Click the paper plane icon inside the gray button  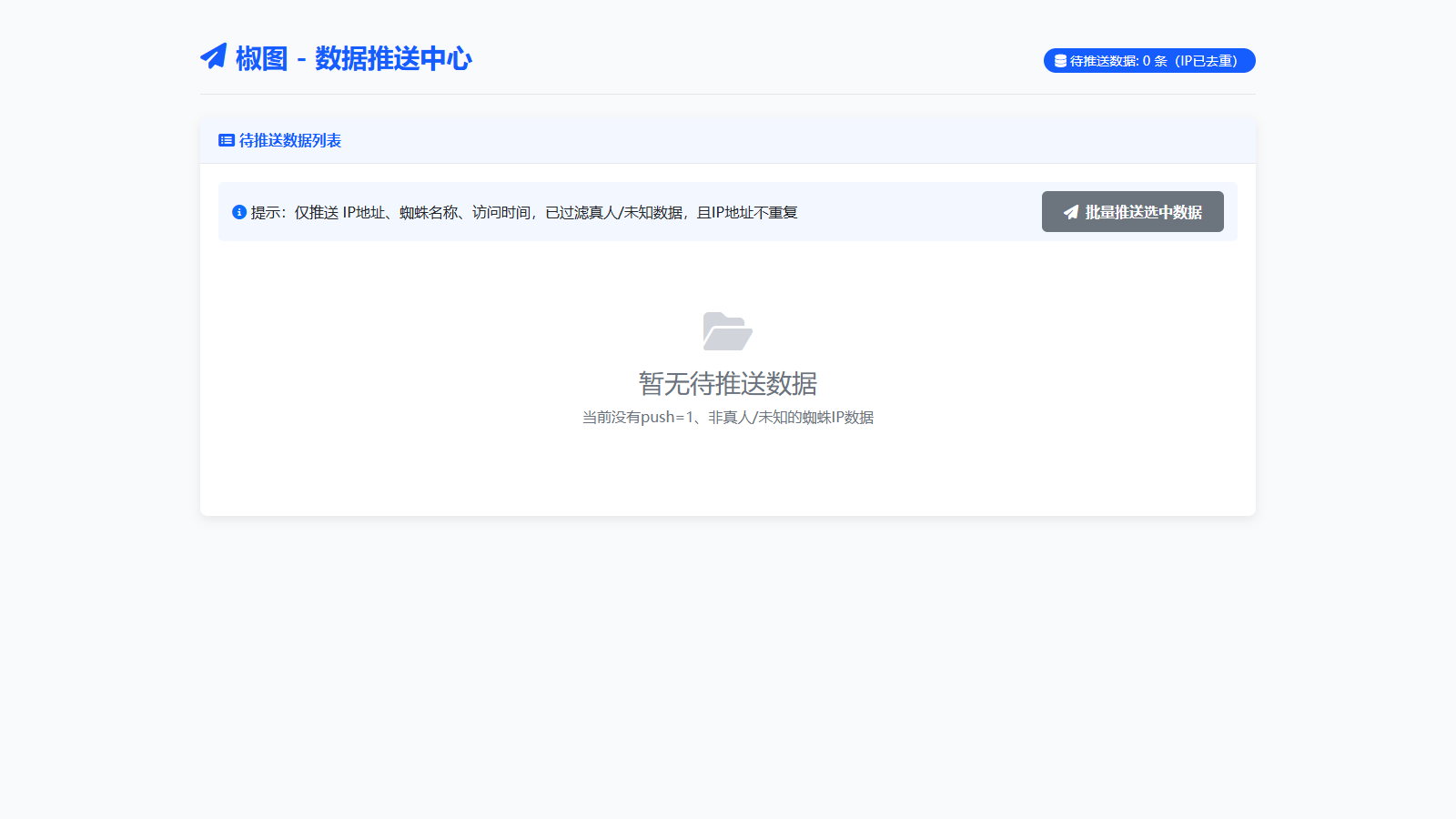tap(1071, 212)
